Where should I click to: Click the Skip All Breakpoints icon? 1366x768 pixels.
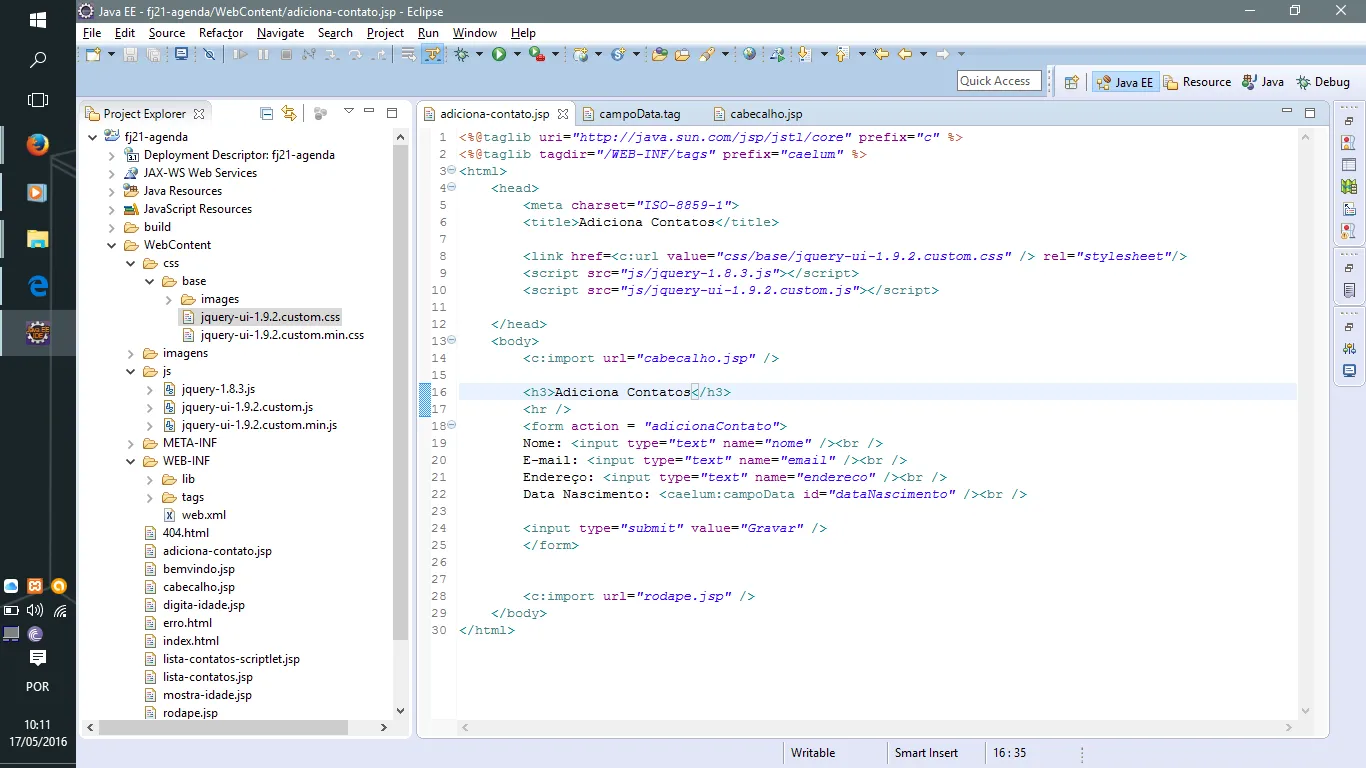(x=209, y=54)
